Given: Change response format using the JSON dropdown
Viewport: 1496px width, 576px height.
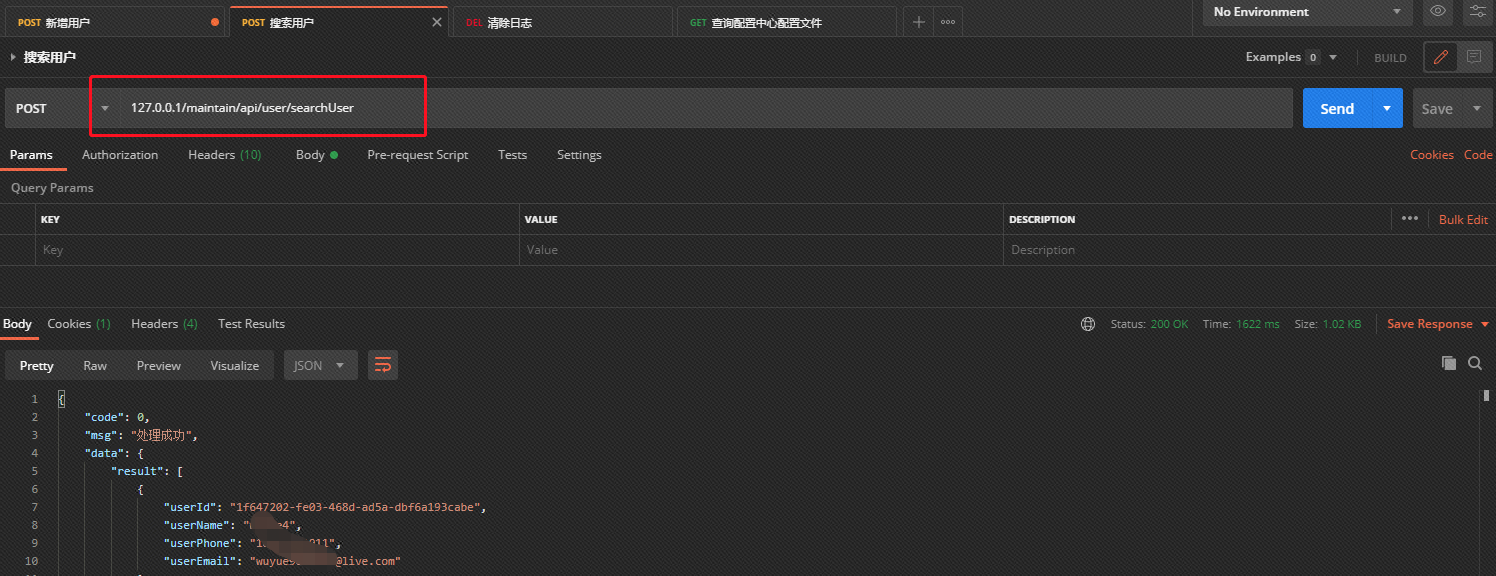Looking at the screenshot, I should 320,365.
